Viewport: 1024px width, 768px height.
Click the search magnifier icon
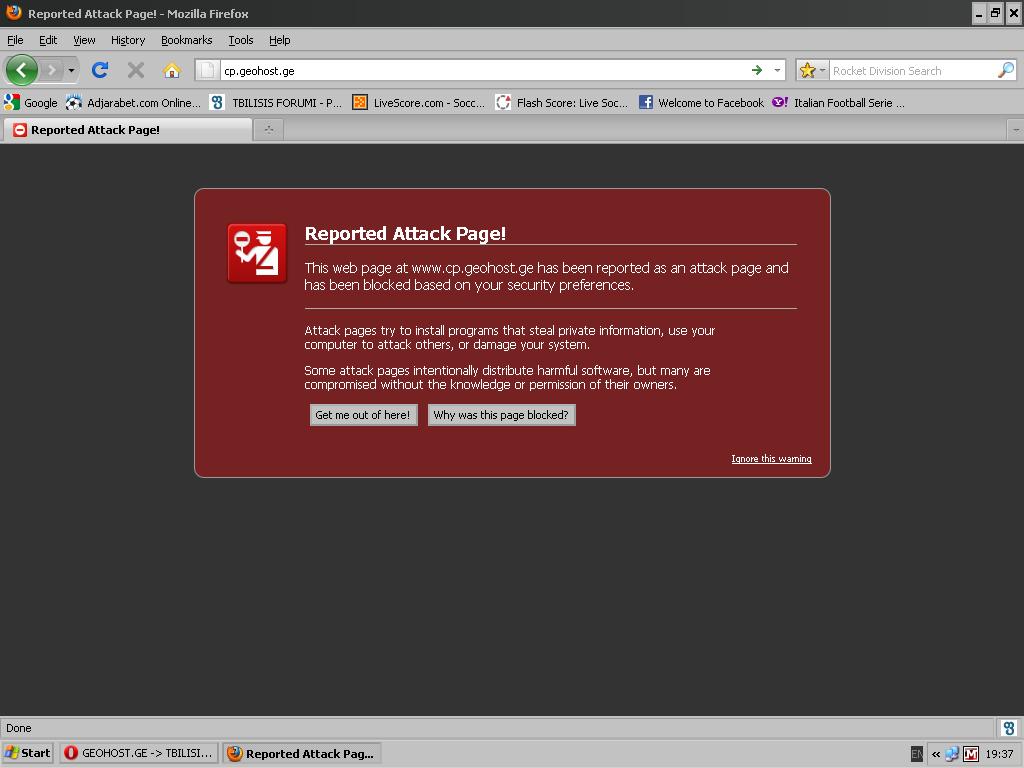click(1006, 70)
